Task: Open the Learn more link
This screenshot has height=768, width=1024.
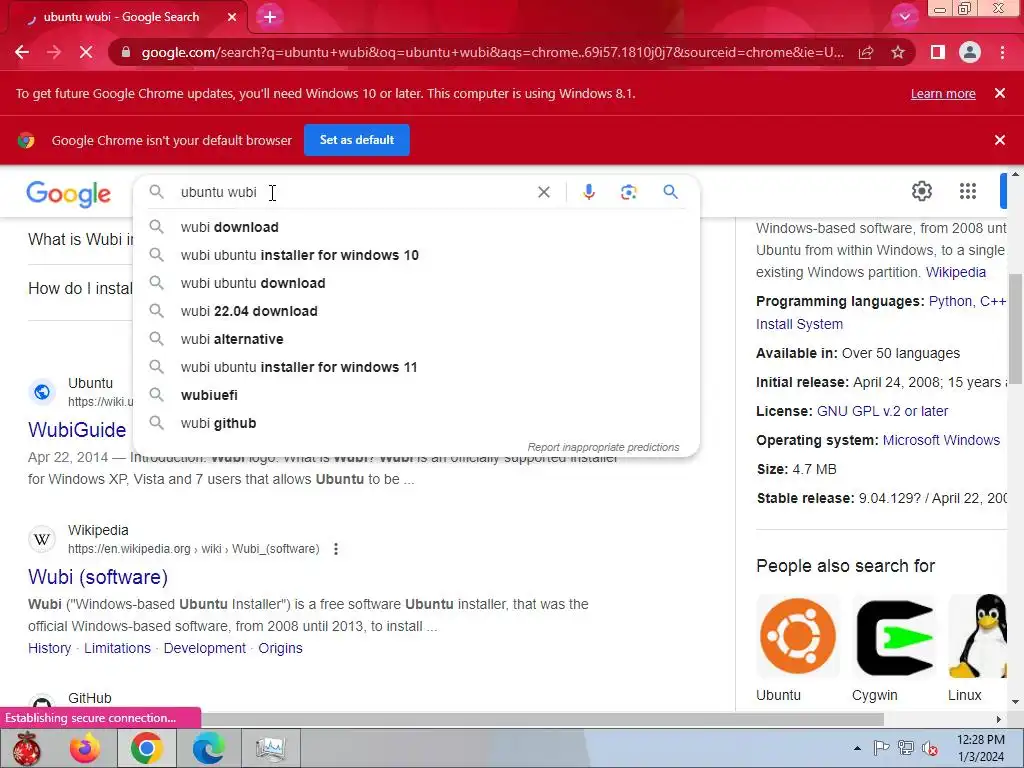Action: click(943, 93)
